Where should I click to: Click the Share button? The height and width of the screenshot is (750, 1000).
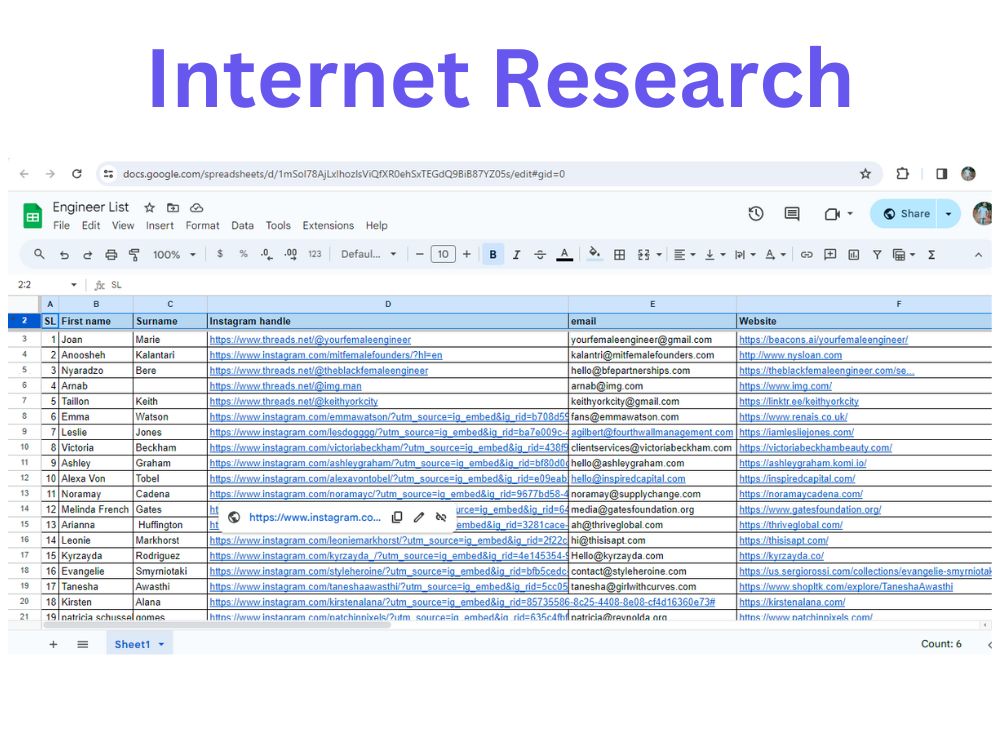(x=904, y=214)
